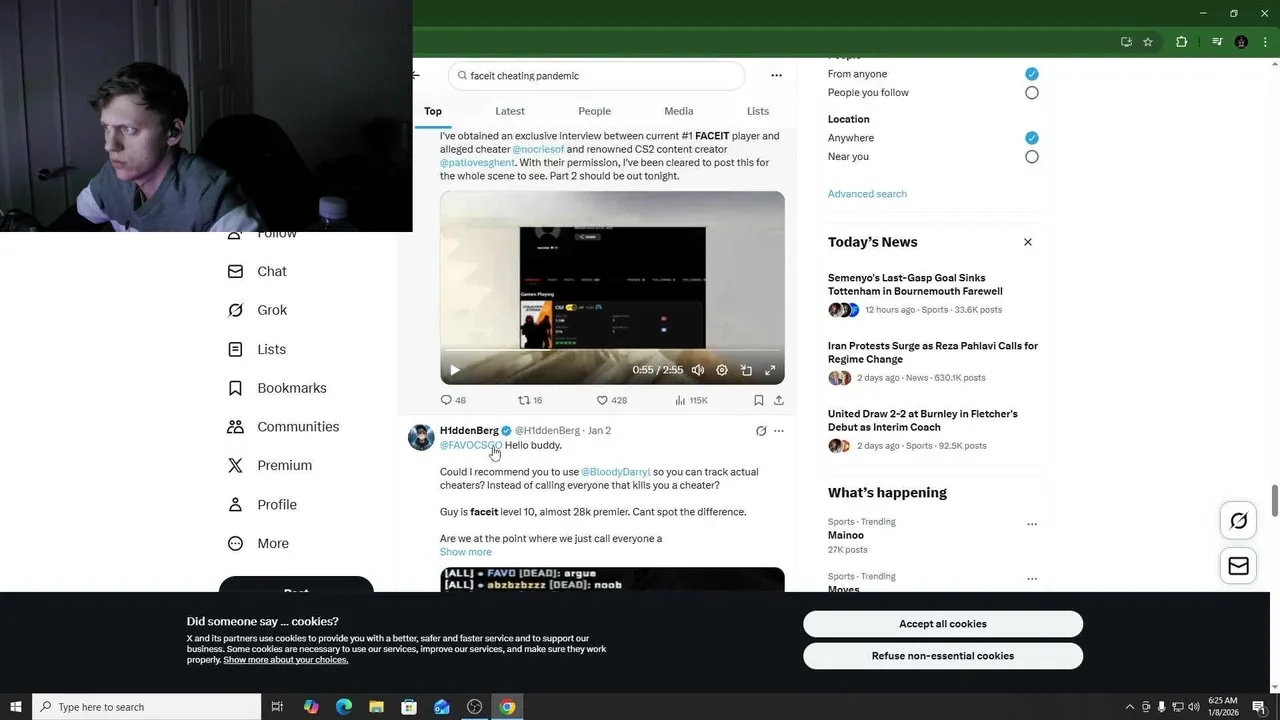The width and height of the screenshot is (1280, 720).
Task: Switch to the Media tab
Action: (678, 111)
